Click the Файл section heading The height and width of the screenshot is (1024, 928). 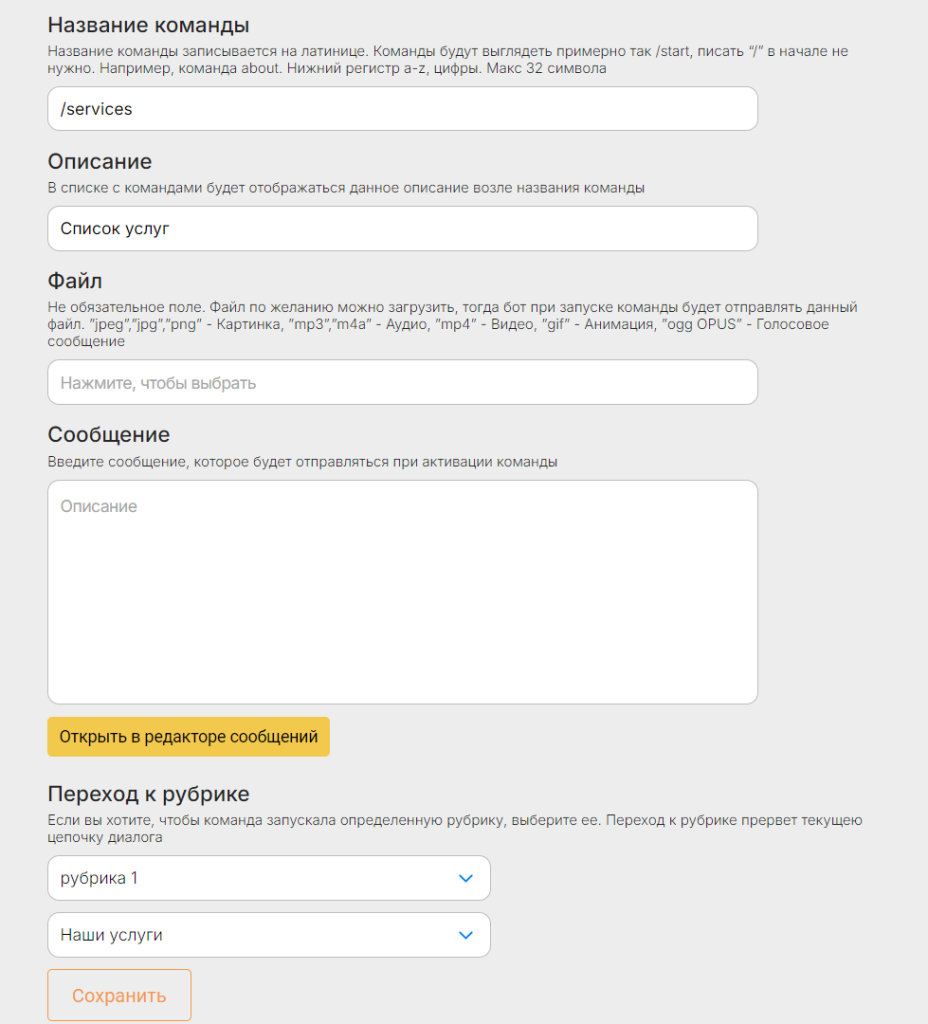(75, 281)
